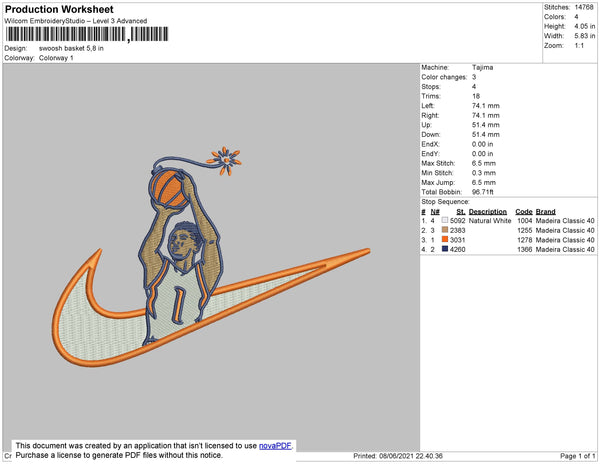600x464 pixels.
Task: Click the Width value 5.83 in
Action: point(585,36)
